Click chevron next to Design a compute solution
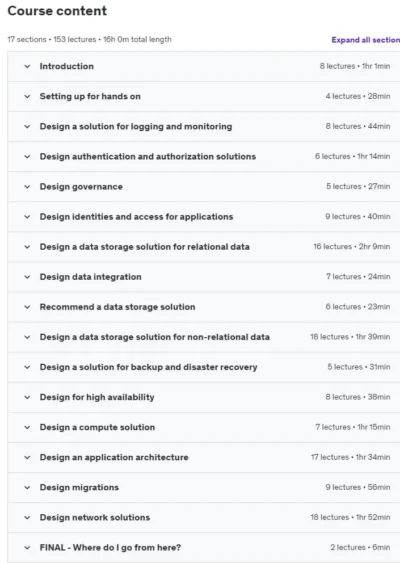 pyautogui.click(x=27, y=428)
